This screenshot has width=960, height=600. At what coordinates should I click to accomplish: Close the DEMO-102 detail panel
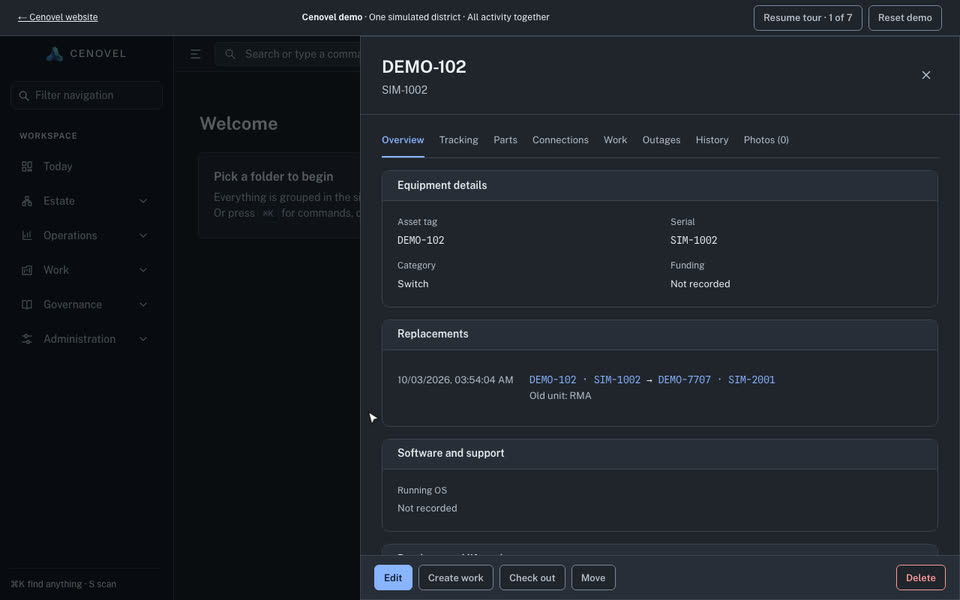[x=926, y=75]
